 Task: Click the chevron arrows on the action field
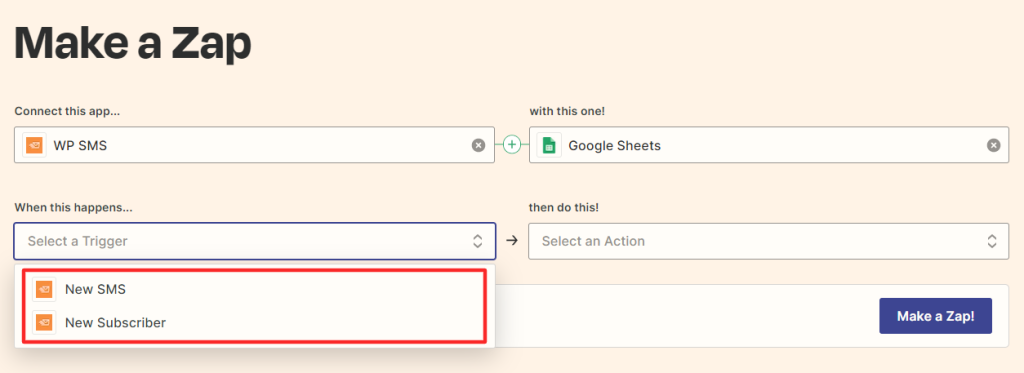pos(992,241)
